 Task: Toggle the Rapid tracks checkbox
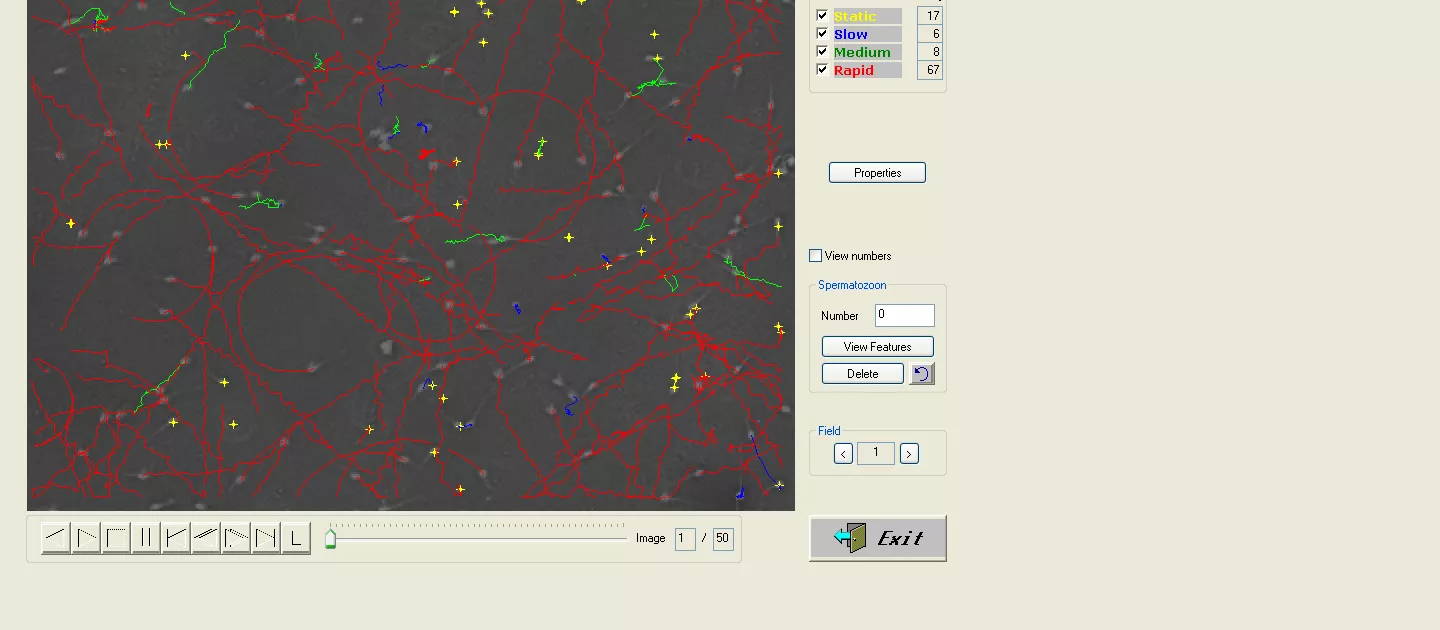822,70
